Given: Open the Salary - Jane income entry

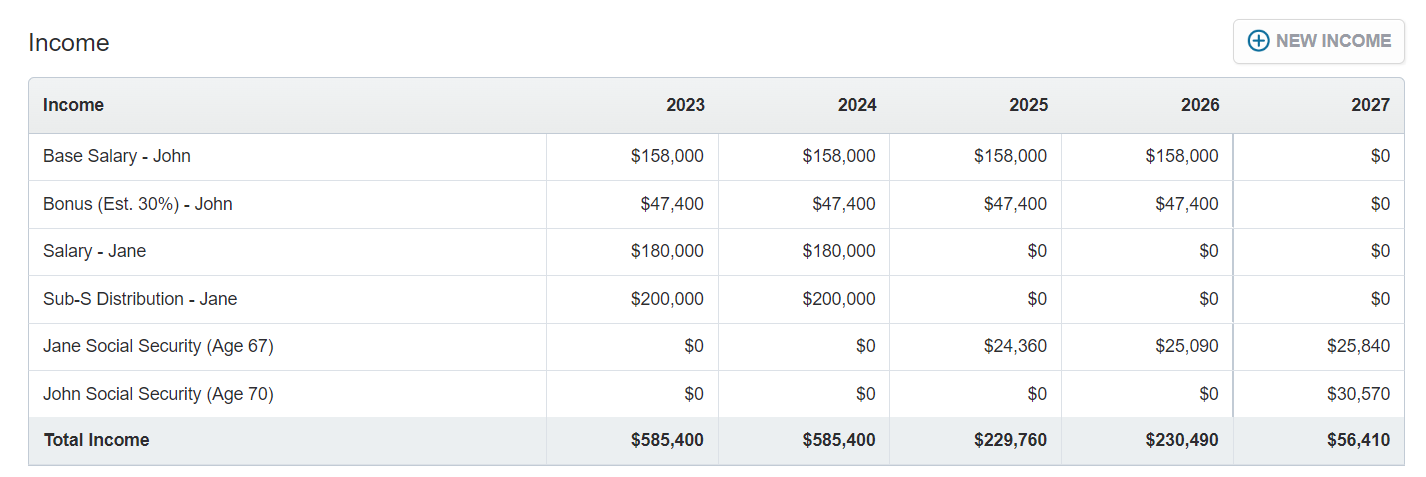Looking at the screenshot, I should tap(95, 251).
